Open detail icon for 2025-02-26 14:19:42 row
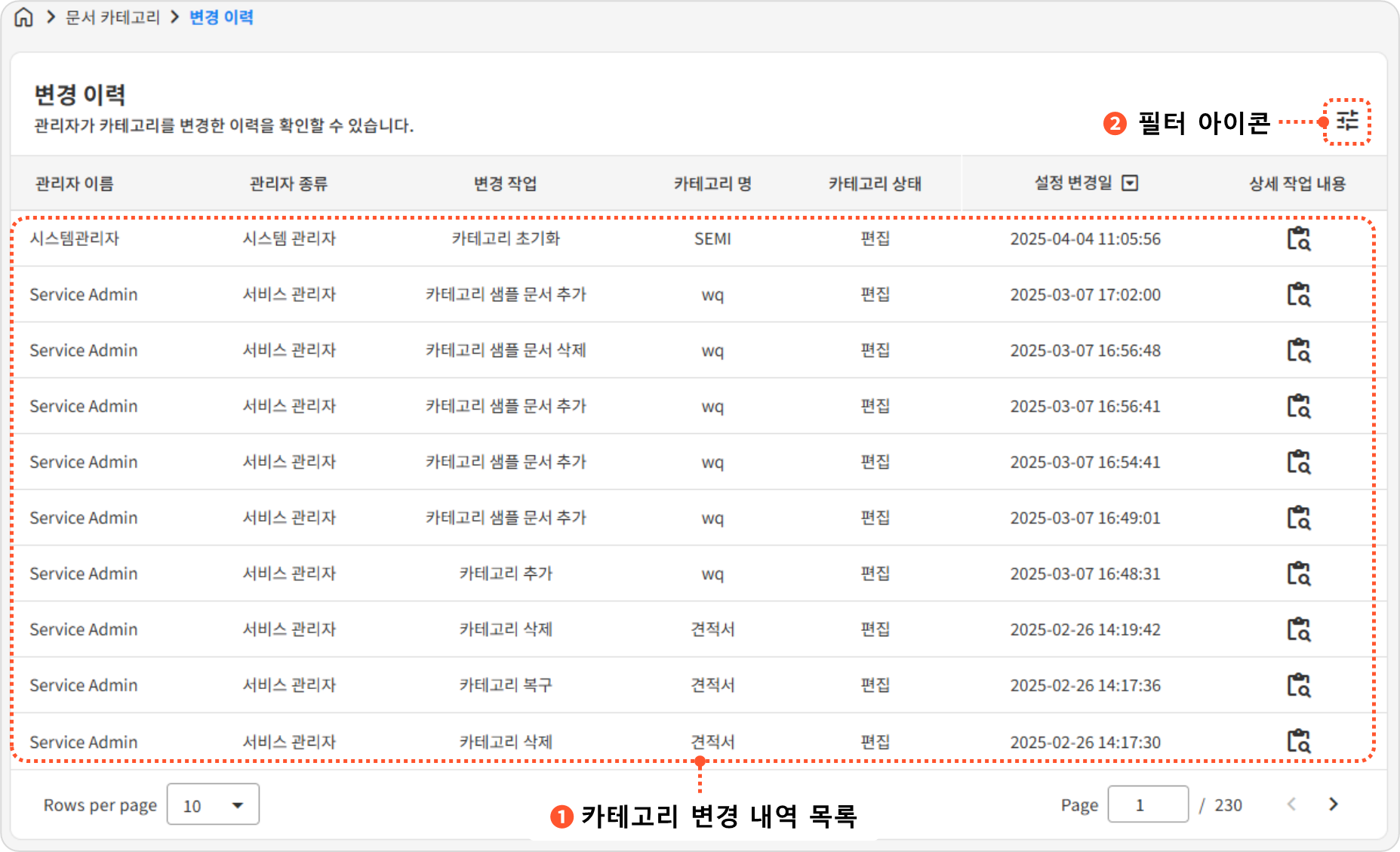This screenshot has height=852, width=1400. [x=1298, y=629]
